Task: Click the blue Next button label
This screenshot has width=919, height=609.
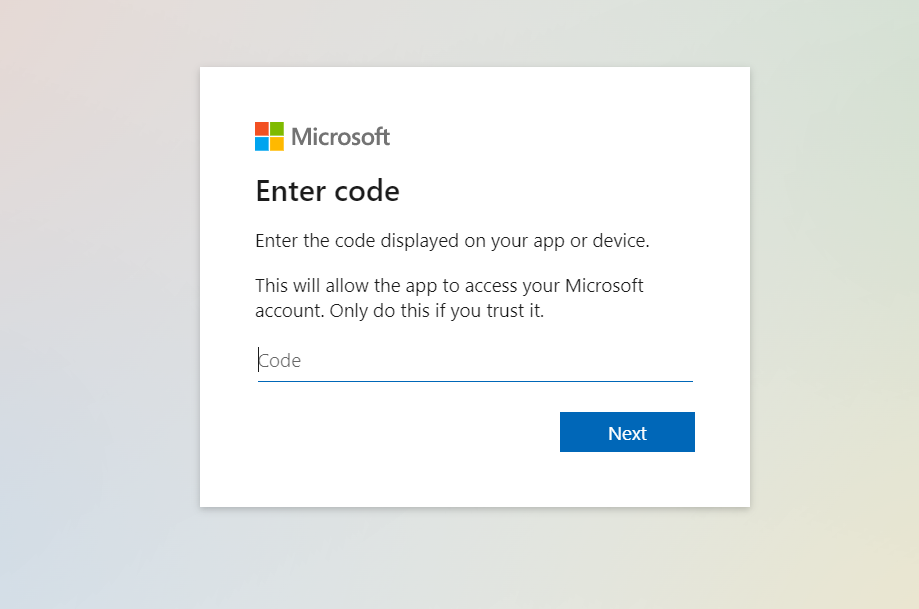Action: tap(627, 432)
